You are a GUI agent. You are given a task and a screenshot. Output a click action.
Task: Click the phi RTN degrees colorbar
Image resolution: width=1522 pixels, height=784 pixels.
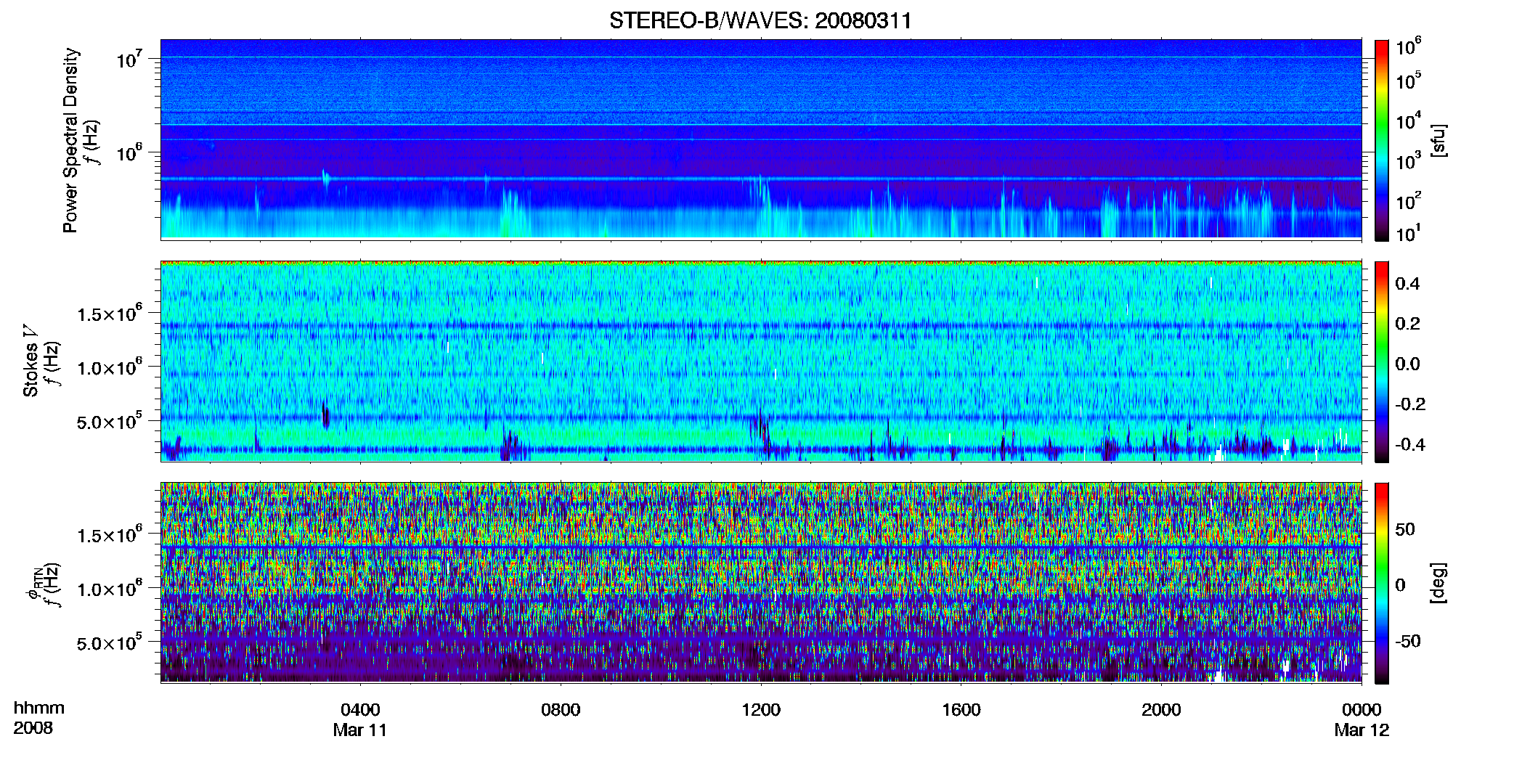(x=1381, y=583)
